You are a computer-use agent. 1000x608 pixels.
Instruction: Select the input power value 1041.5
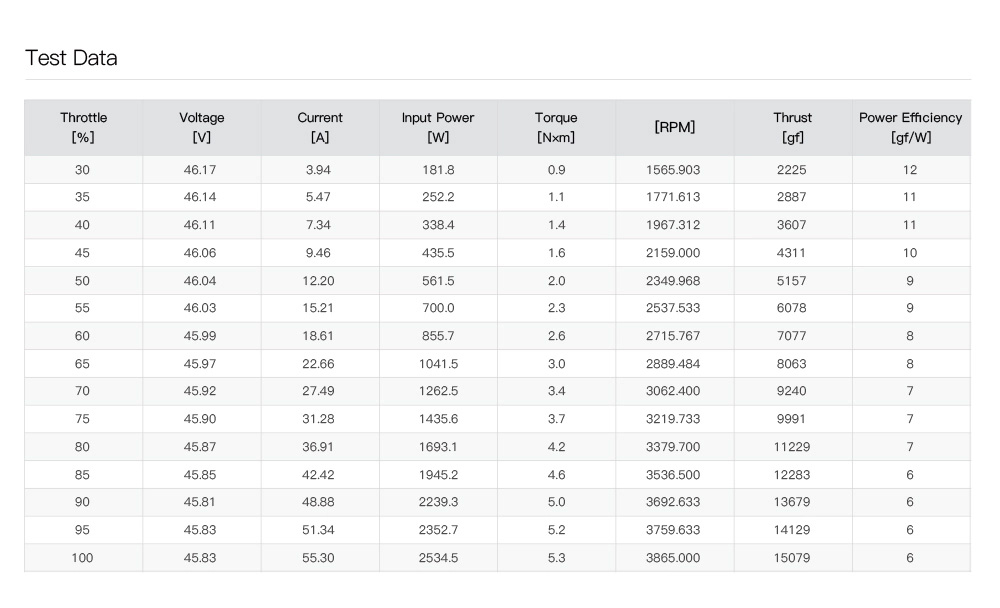[438, 364]
